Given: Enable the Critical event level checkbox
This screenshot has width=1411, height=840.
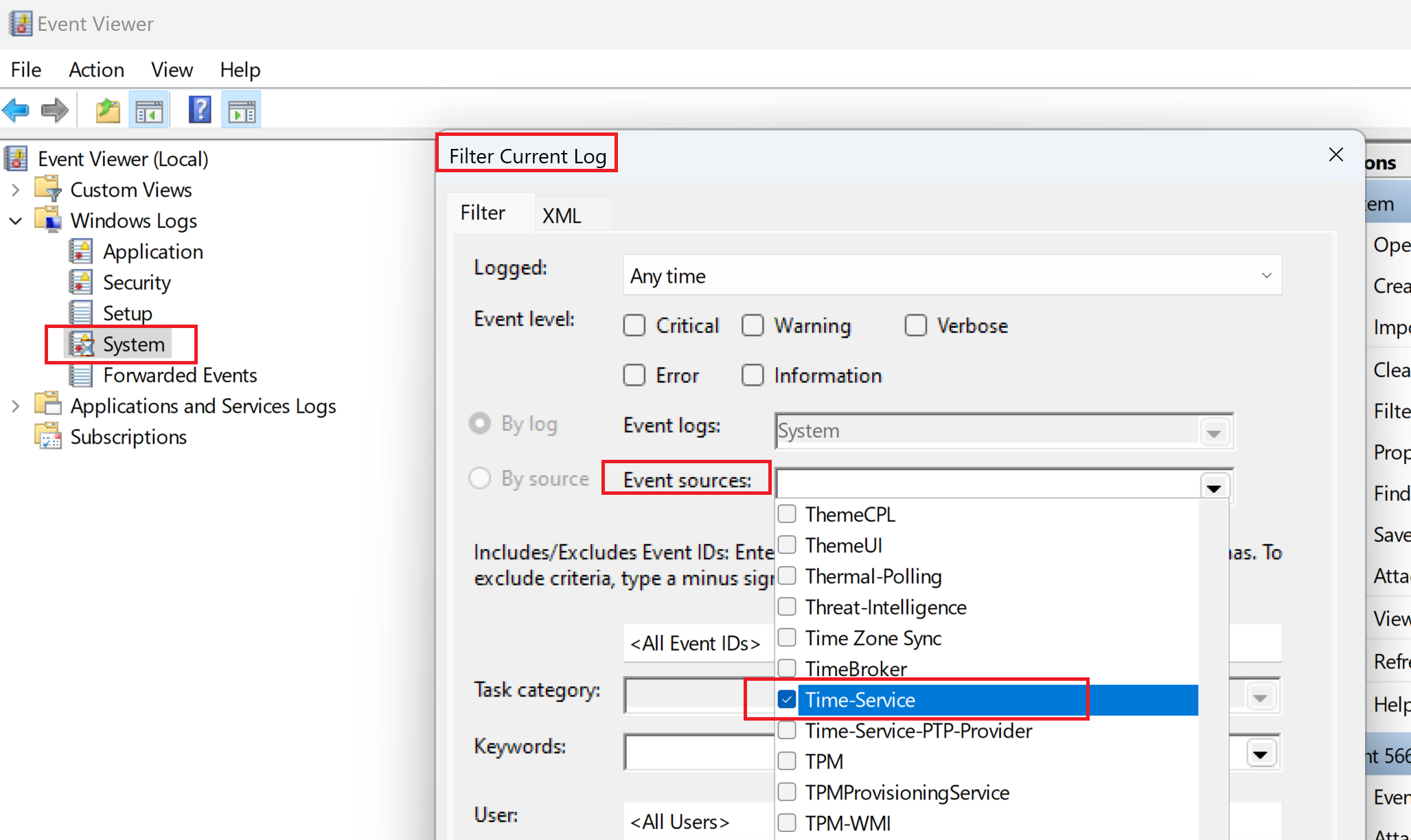Looking at the screenshot, I should (x=634, y=325).
